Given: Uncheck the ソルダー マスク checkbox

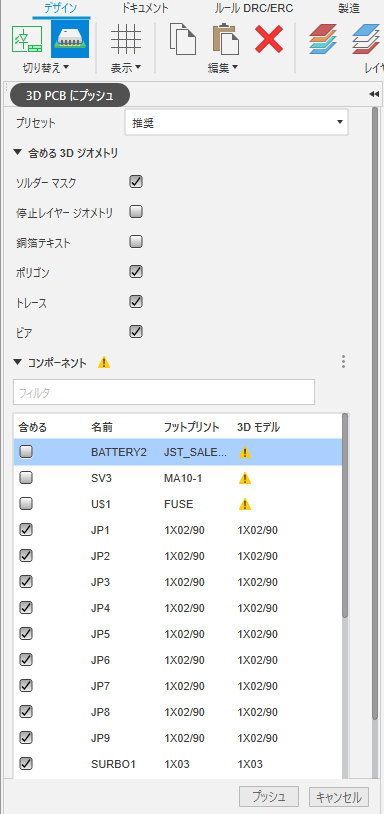Looking at the screenshot, I should pyautogui.click(x=136, y=182).
